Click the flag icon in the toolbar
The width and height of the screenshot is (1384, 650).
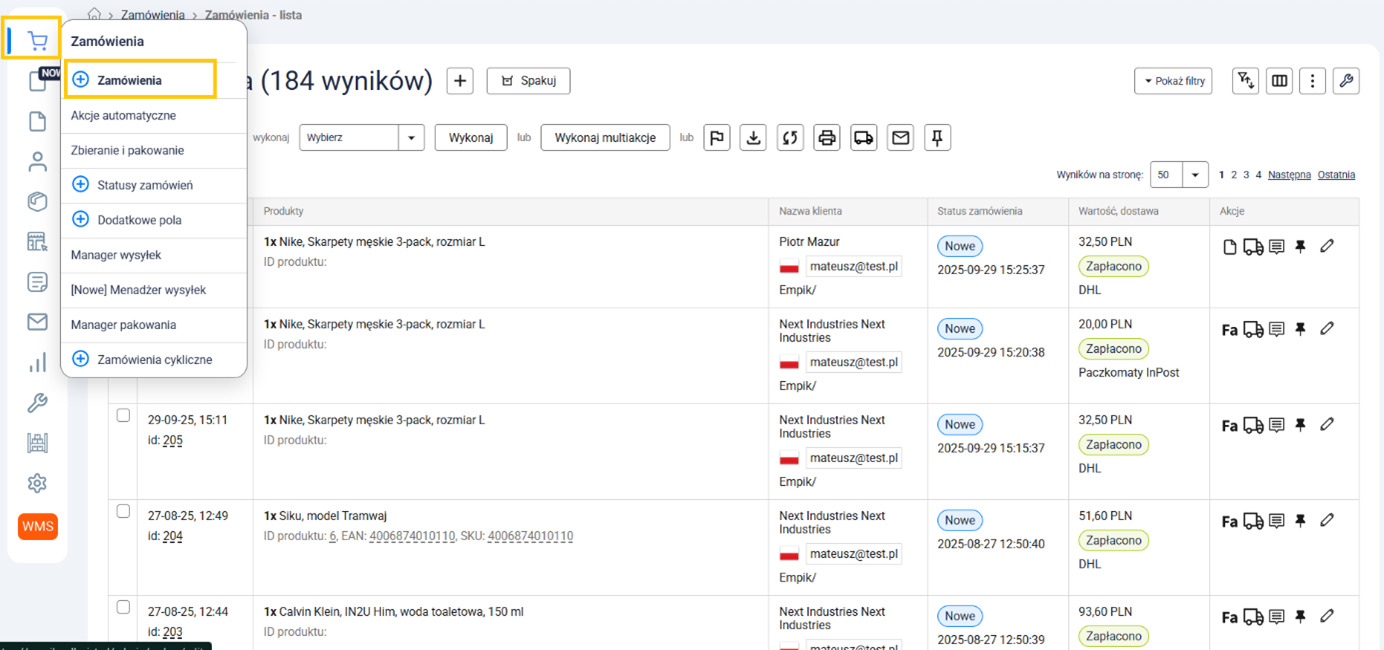tap(716, 138)
